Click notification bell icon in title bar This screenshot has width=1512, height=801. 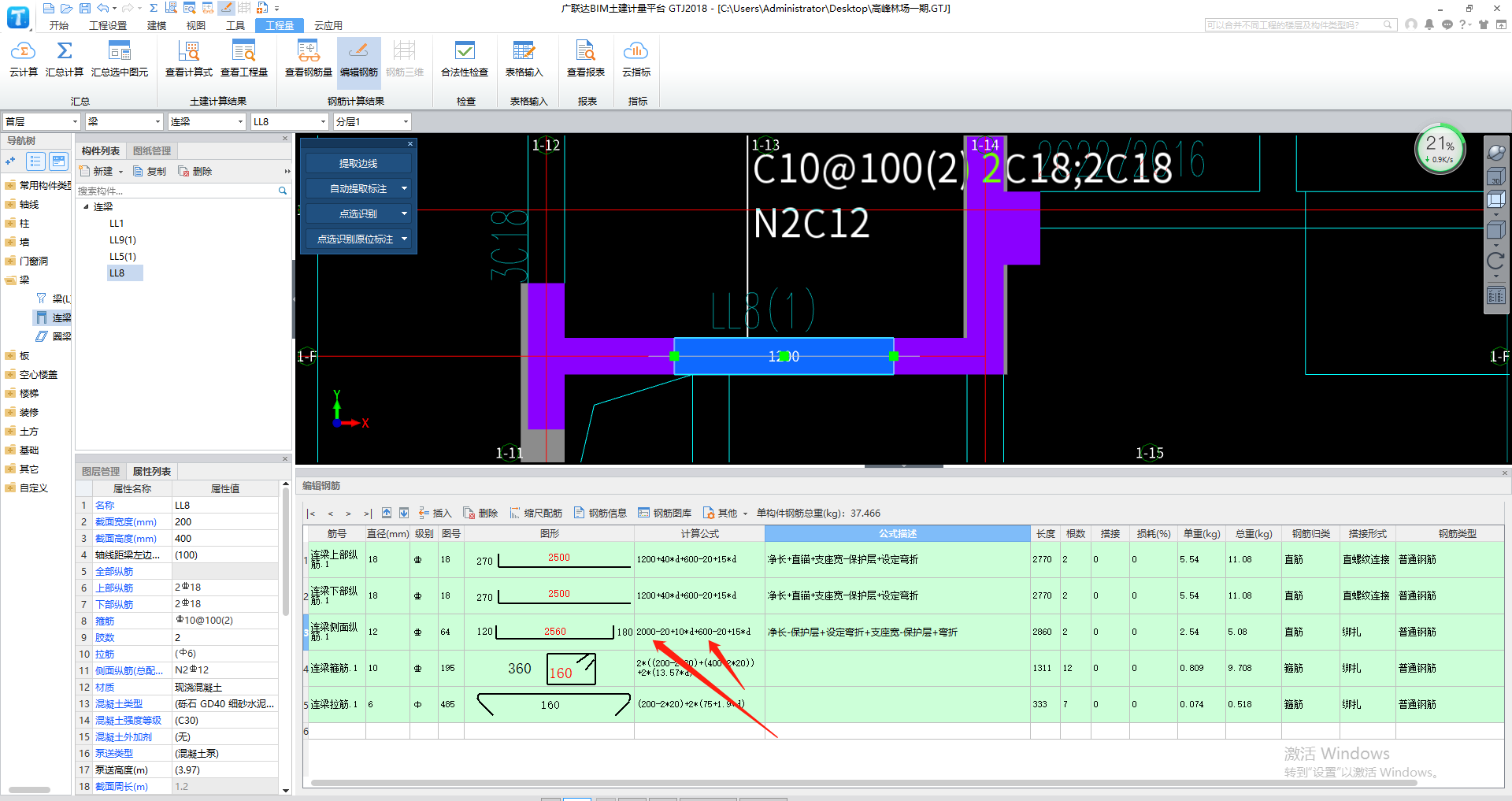pos(1429,24)
